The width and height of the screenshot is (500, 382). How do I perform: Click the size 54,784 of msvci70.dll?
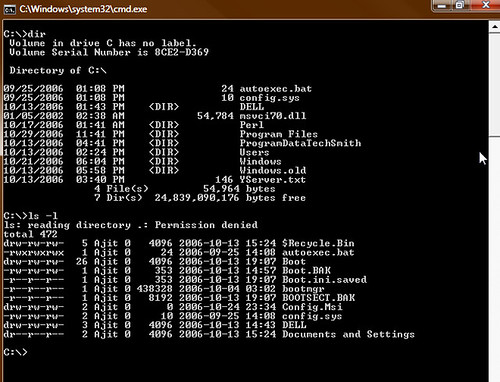coord(215,116)
